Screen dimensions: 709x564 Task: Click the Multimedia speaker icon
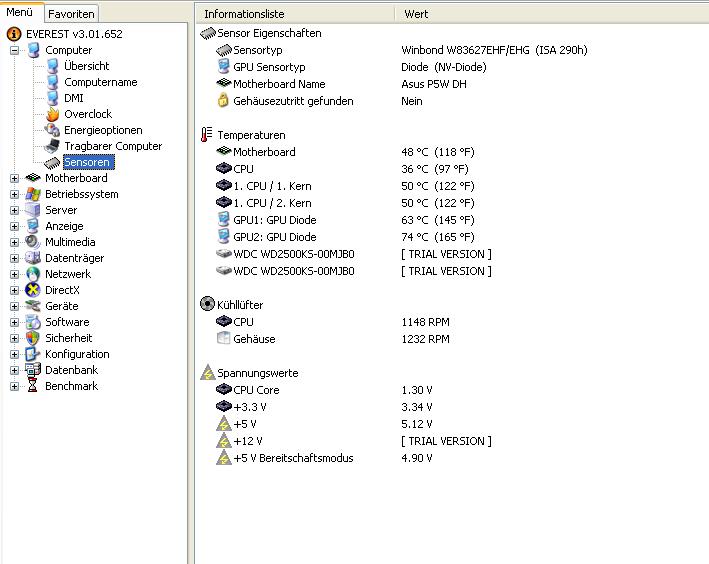click(33, 242)
